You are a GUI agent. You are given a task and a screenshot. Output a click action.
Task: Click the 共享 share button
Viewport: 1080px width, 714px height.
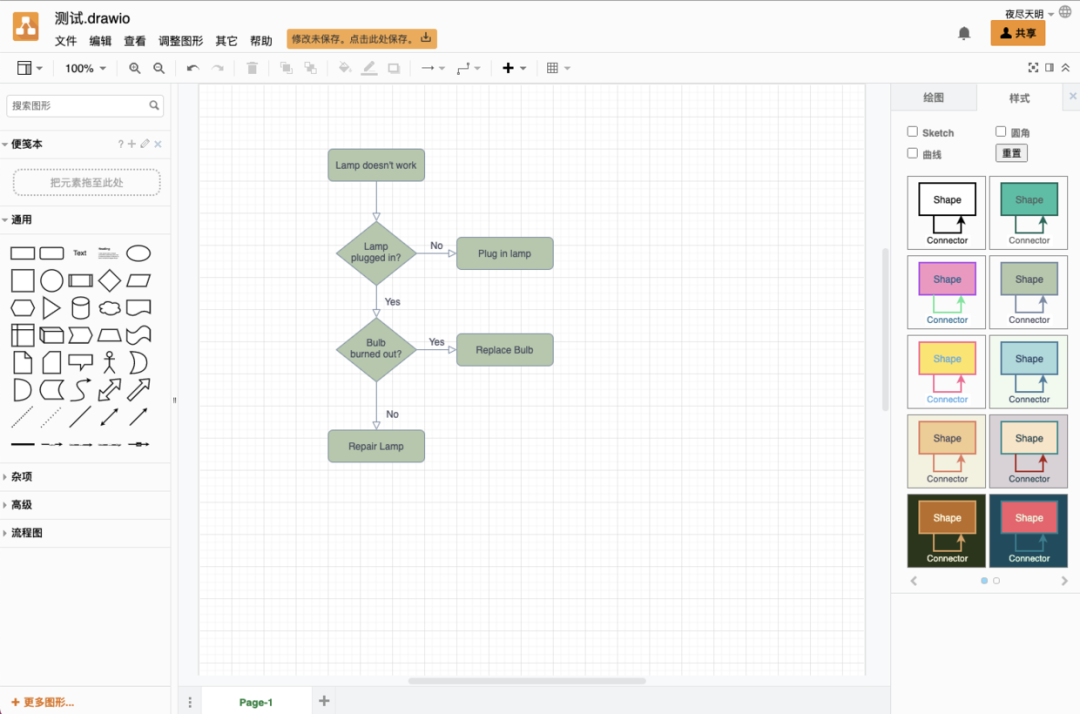coord(1018,33)
